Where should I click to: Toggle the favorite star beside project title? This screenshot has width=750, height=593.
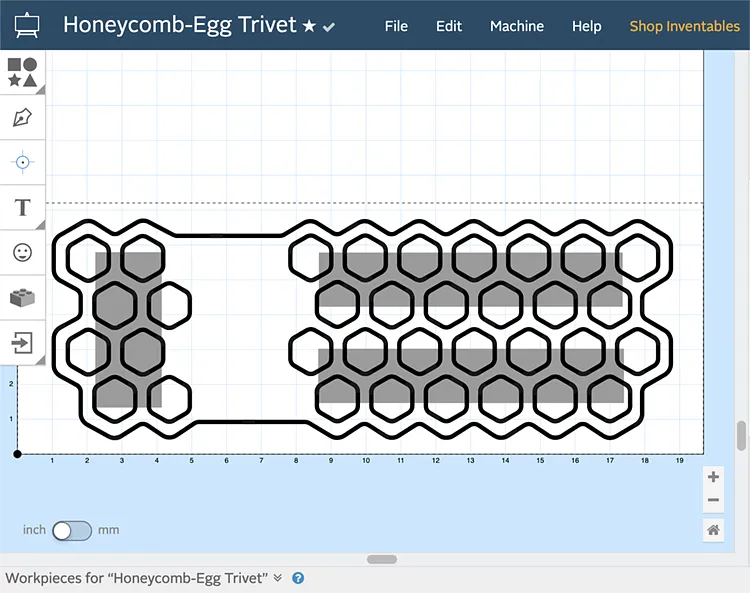pos(309,26)
